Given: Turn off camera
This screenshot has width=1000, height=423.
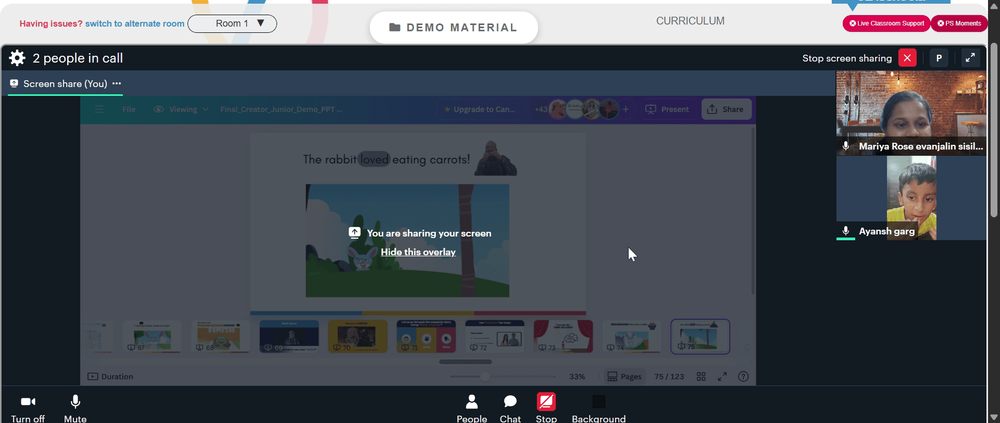Looking at the screenshot, I should tap(28, 408).
